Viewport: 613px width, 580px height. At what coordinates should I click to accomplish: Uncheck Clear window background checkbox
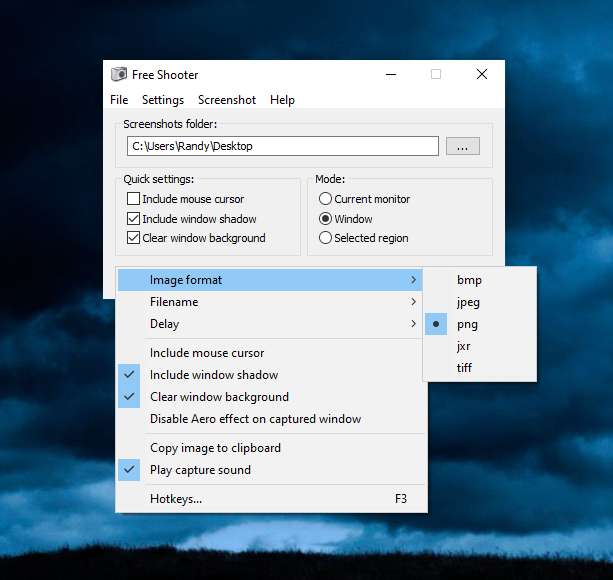click(x=133, y=238)
